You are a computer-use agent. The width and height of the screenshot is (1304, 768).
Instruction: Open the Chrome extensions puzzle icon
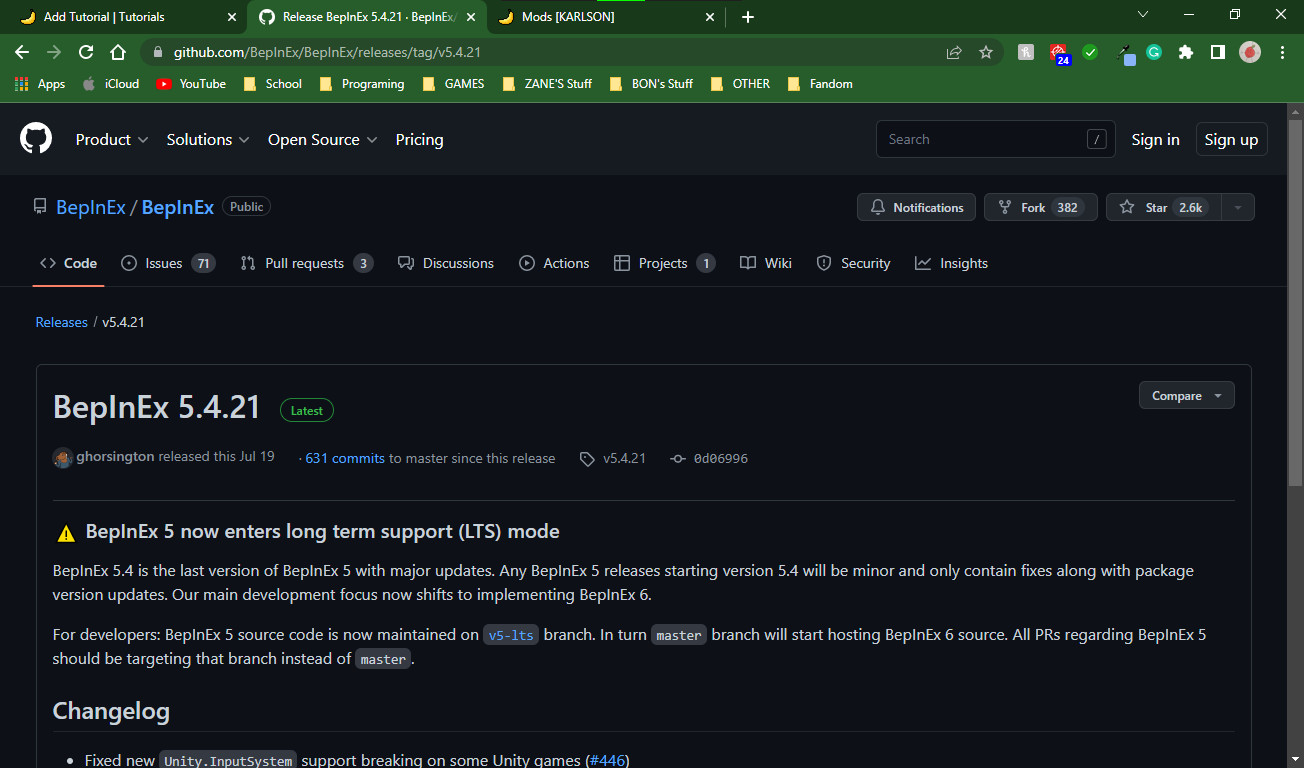[1186, 52]
